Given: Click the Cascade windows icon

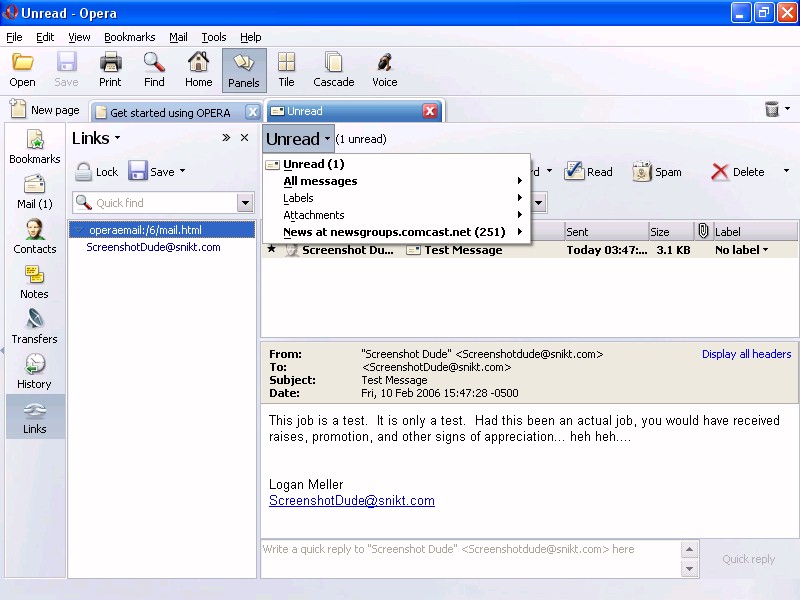Looking at the screenshot, I should click(x=333, y=70).
